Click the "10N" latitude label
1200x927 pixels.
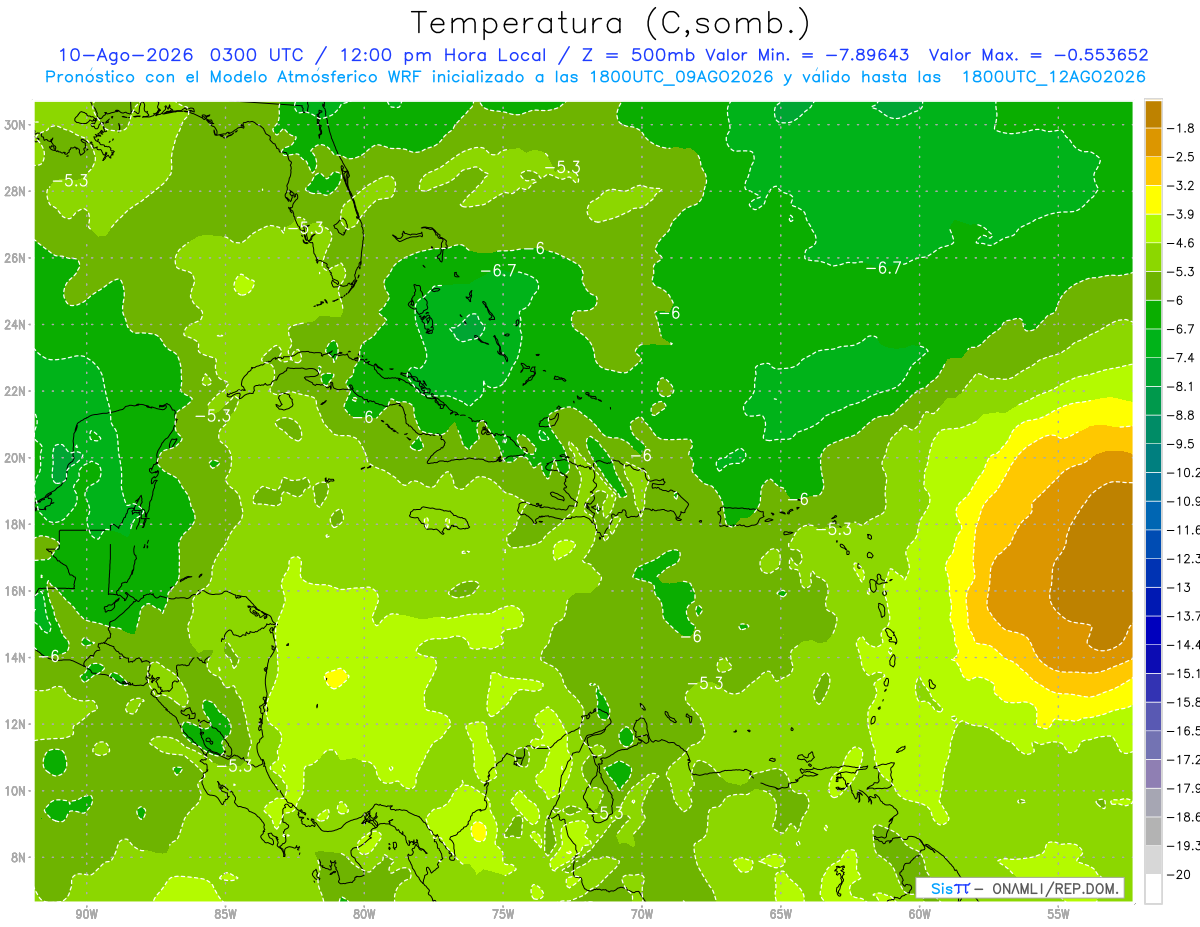click(17, 791)
